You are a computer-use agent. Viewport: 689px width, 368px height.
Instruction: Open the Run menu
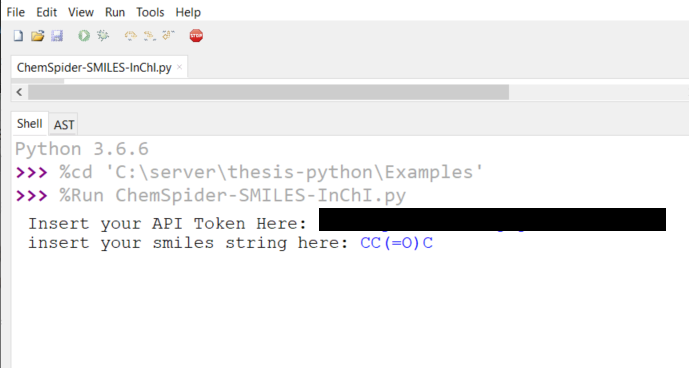(115, 12)
